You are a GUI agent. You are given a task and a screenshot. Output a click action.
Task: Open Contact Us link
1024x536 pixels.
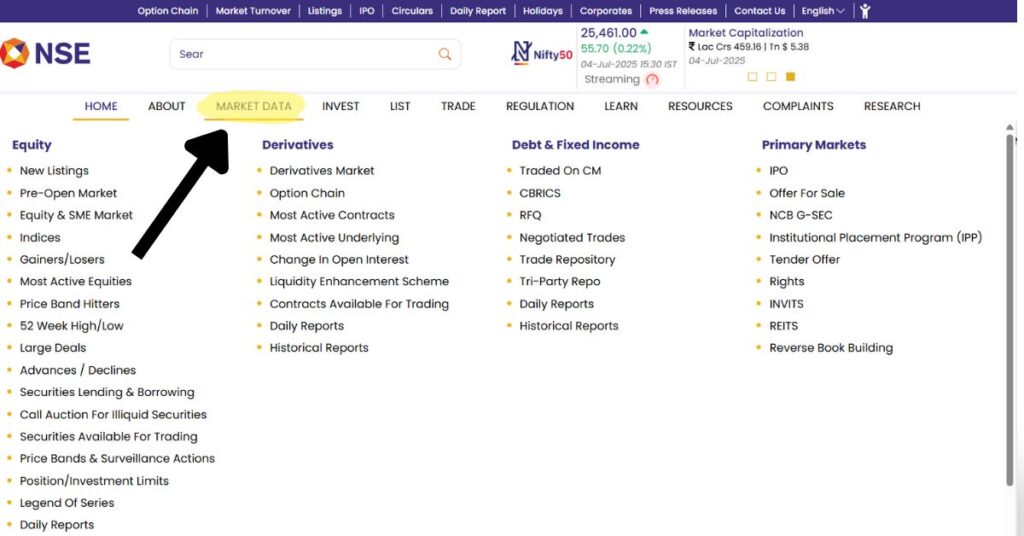click(760, 10)
